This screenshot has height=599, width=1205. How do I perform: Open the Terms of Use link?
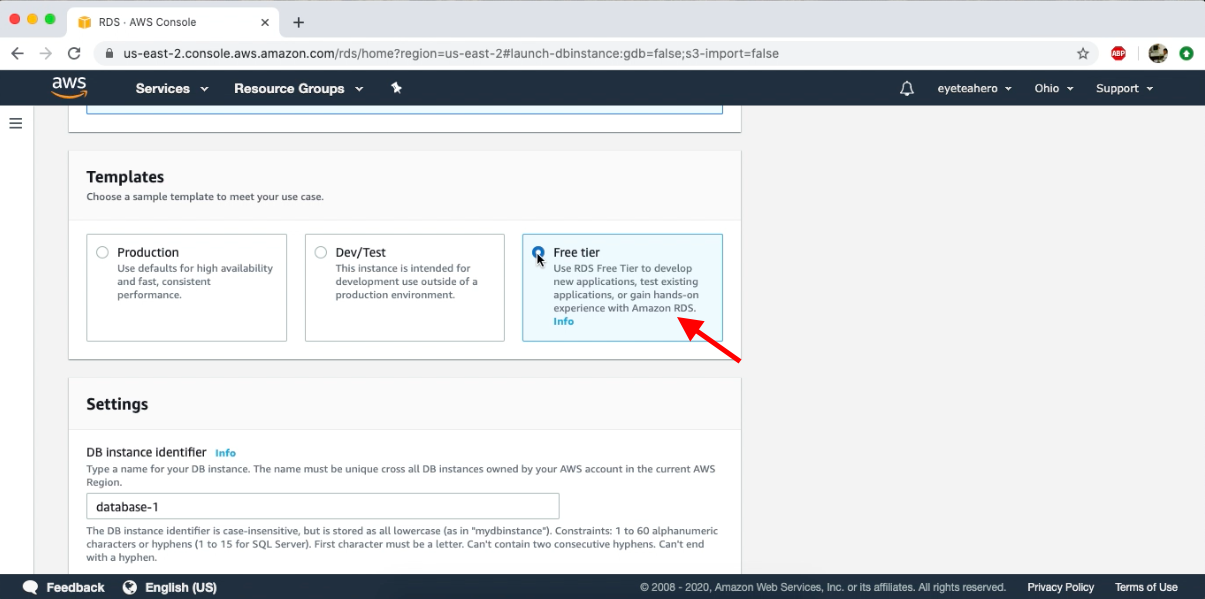coord(1146,587)
